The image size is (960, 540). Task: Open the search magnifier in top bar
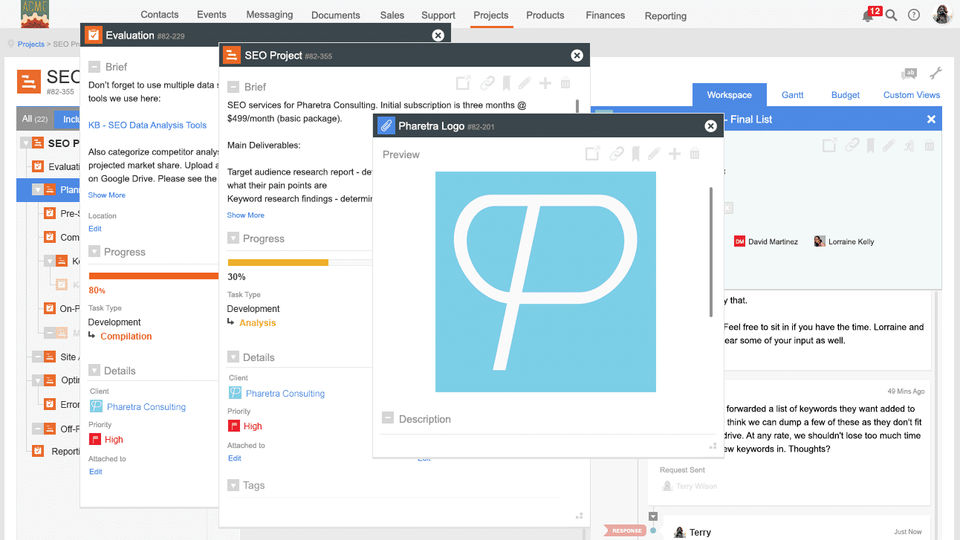tap(891, 15)
